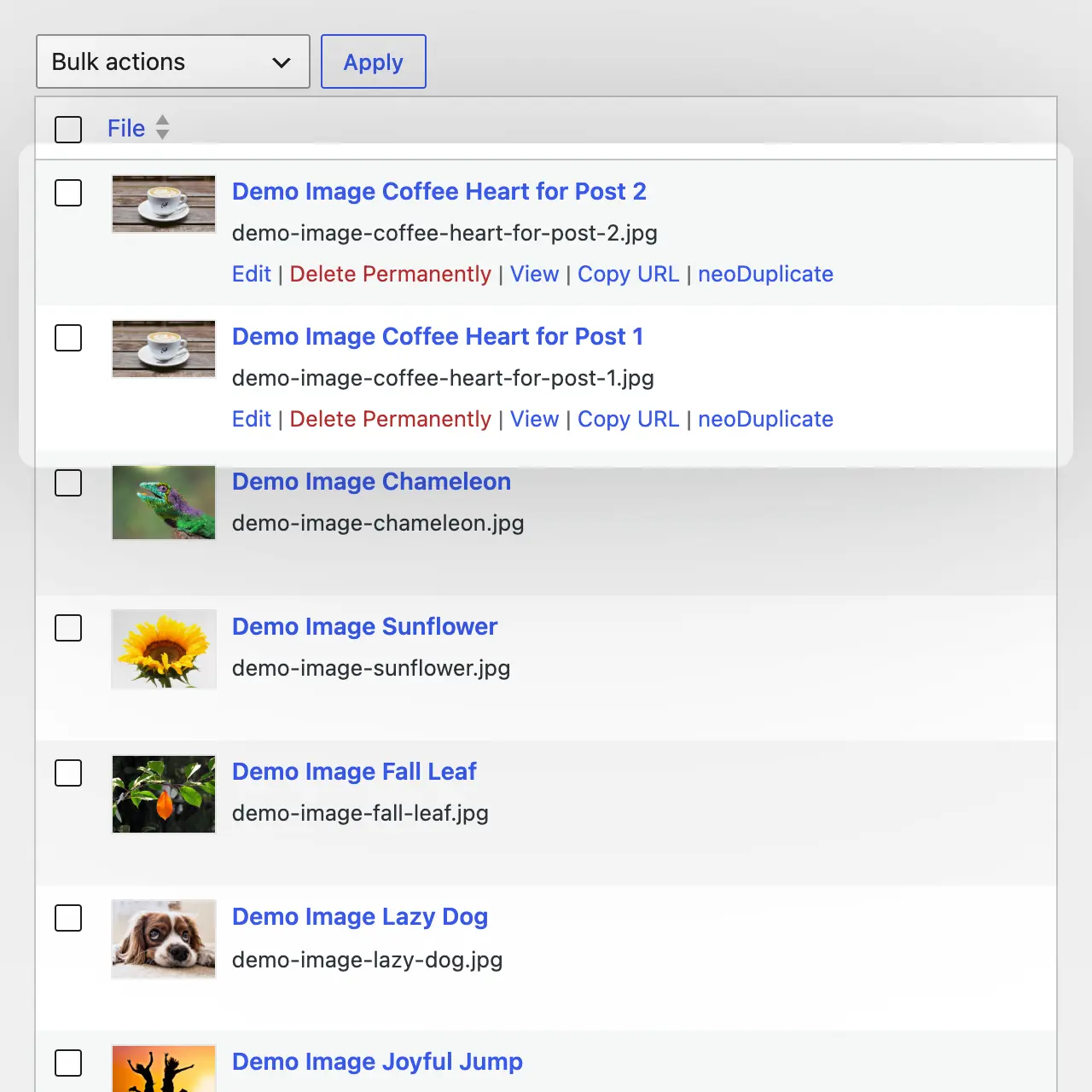The height and width of the screenshot is (1092, 1092).
Task: Open the Demo Image Fall Leaf title link
Action: click(354, 771)
